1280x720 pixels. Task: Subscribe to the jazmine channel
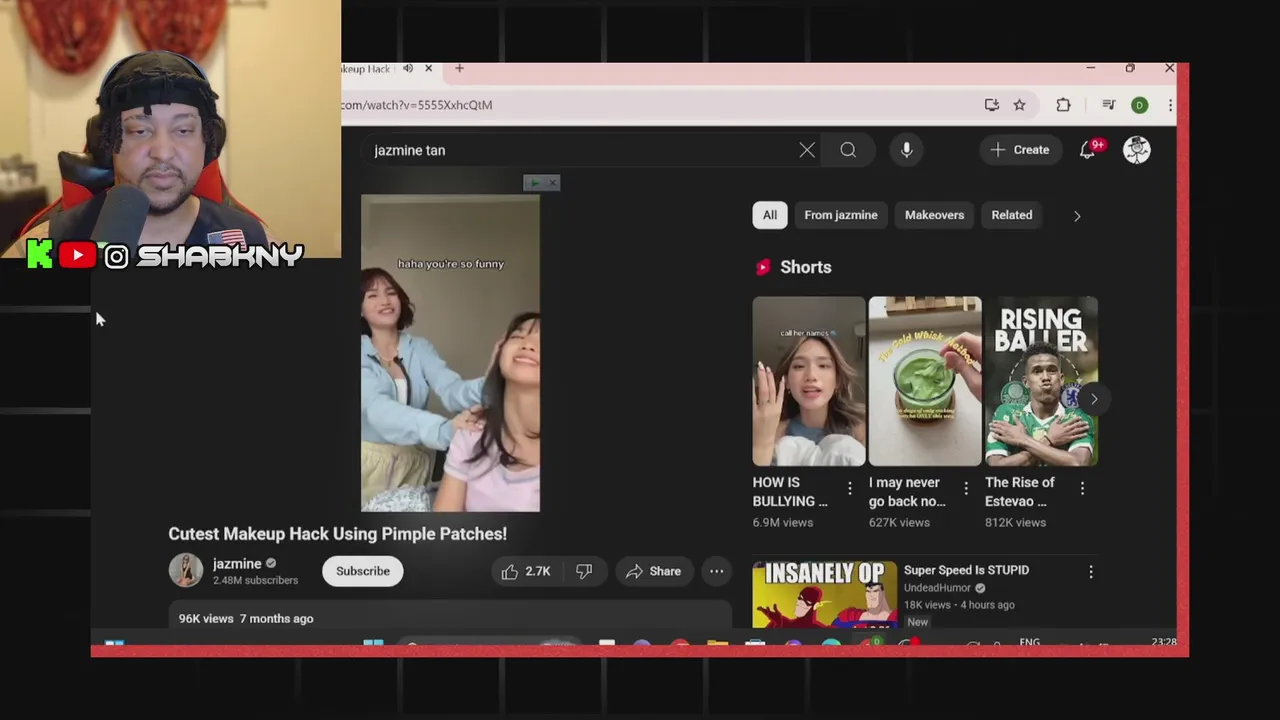click(363, 571)
